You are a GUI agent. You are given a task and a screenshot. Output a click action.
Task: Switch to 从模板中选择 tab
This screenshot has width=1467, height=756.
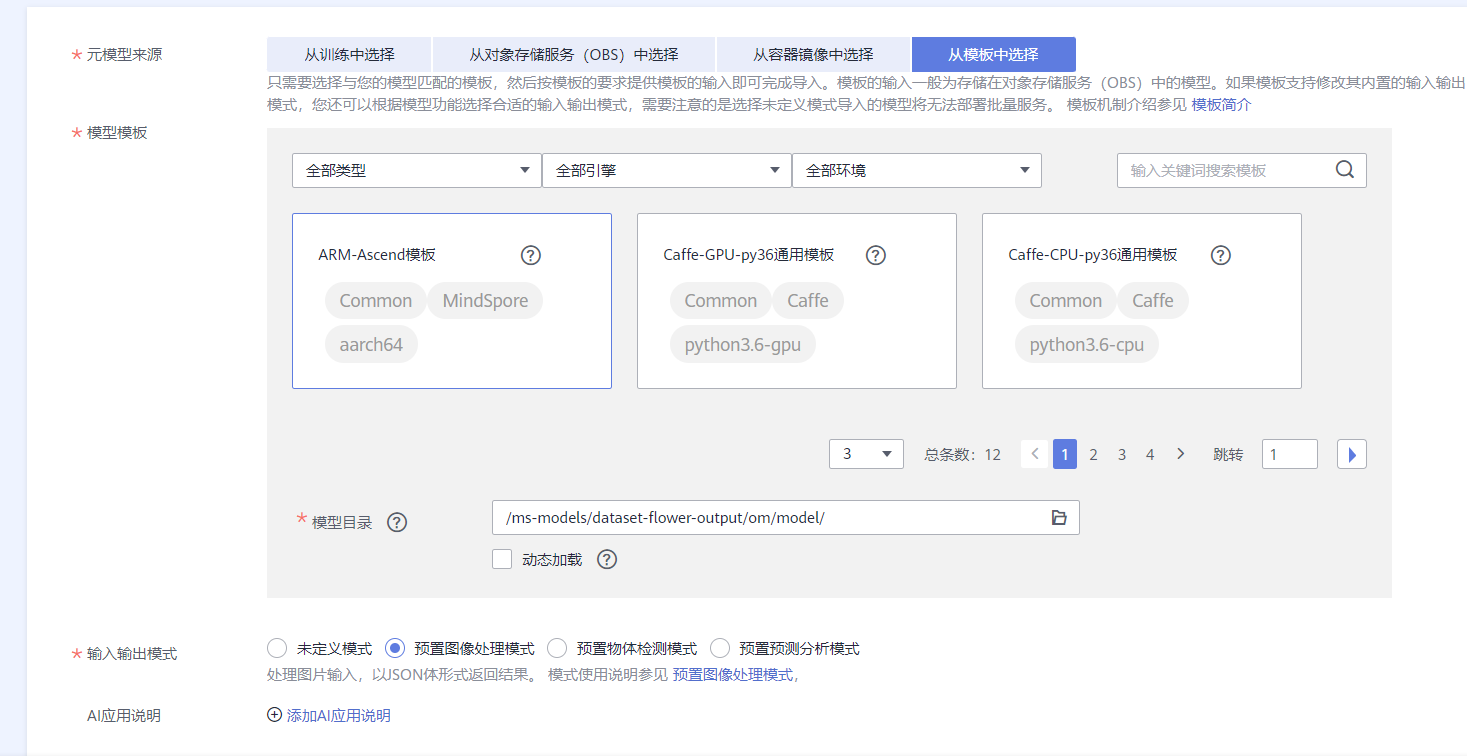(x=994, y=55)
